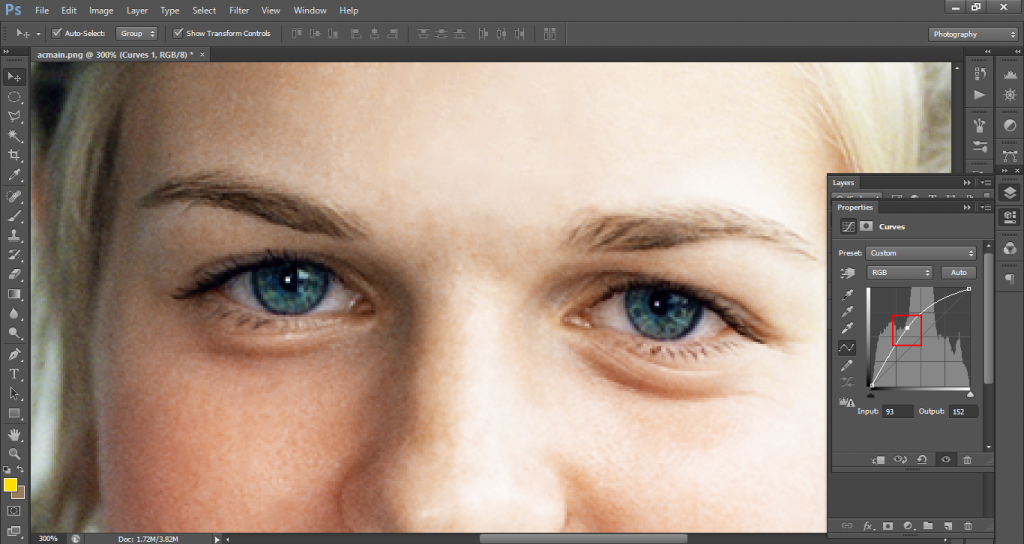The height and width of the screenshot is (544, 1024).
Task: Select the Hand tool
Action: click(14, 435)
